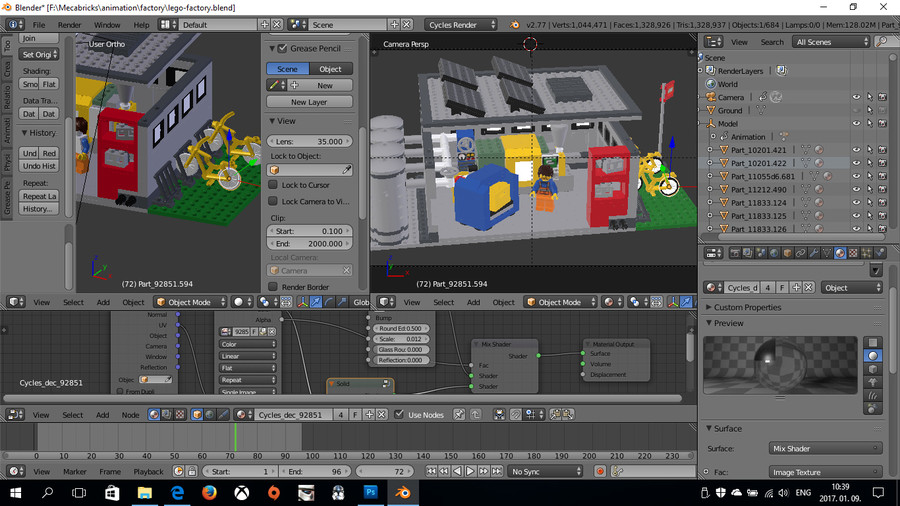
Task: Open the File menu
Action: pos(38,25)
